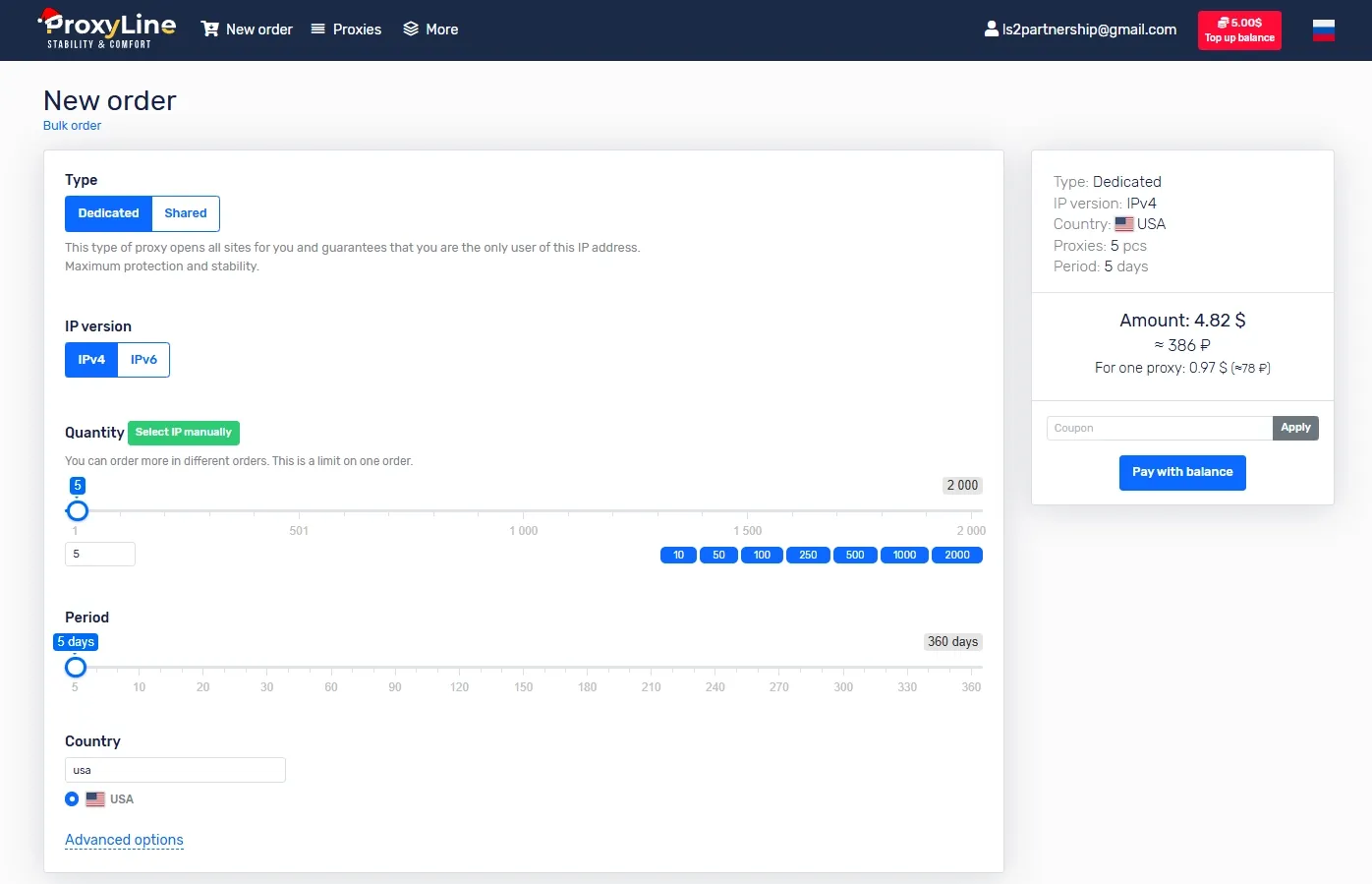Open the New order menu item

pos(258,29)
